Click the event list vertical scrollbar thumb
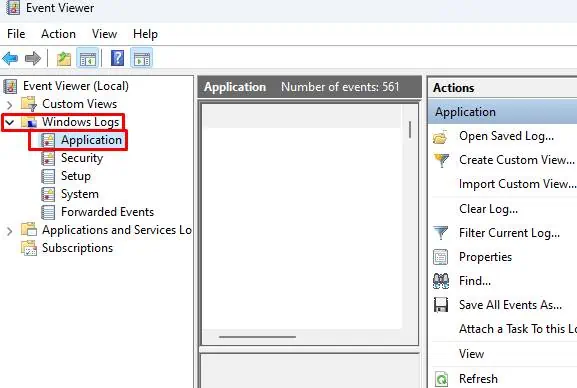 [x=410, y=130]
